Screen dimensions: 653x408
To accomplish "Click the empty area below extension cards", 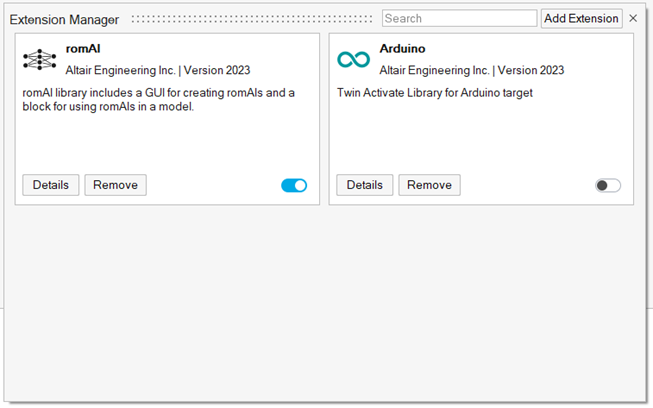I will pos(325,300).
